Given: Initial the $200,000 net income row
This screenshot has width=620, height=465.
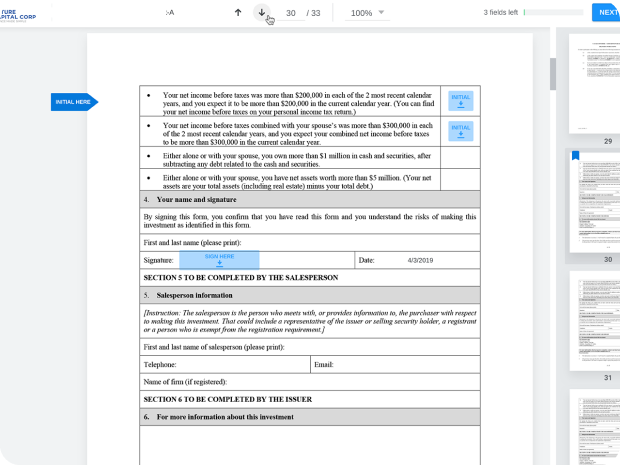Looking at the screenshot, I should pyautogui.click(x=461, y=101).
